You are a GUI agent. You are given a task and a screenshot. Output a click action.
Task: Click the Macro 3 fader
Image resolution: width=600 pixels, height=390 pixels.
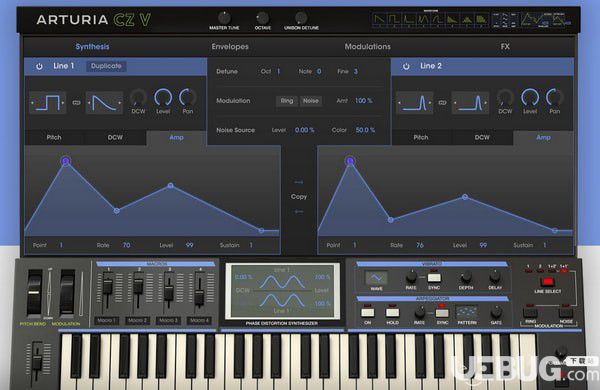tap(169, 292)
